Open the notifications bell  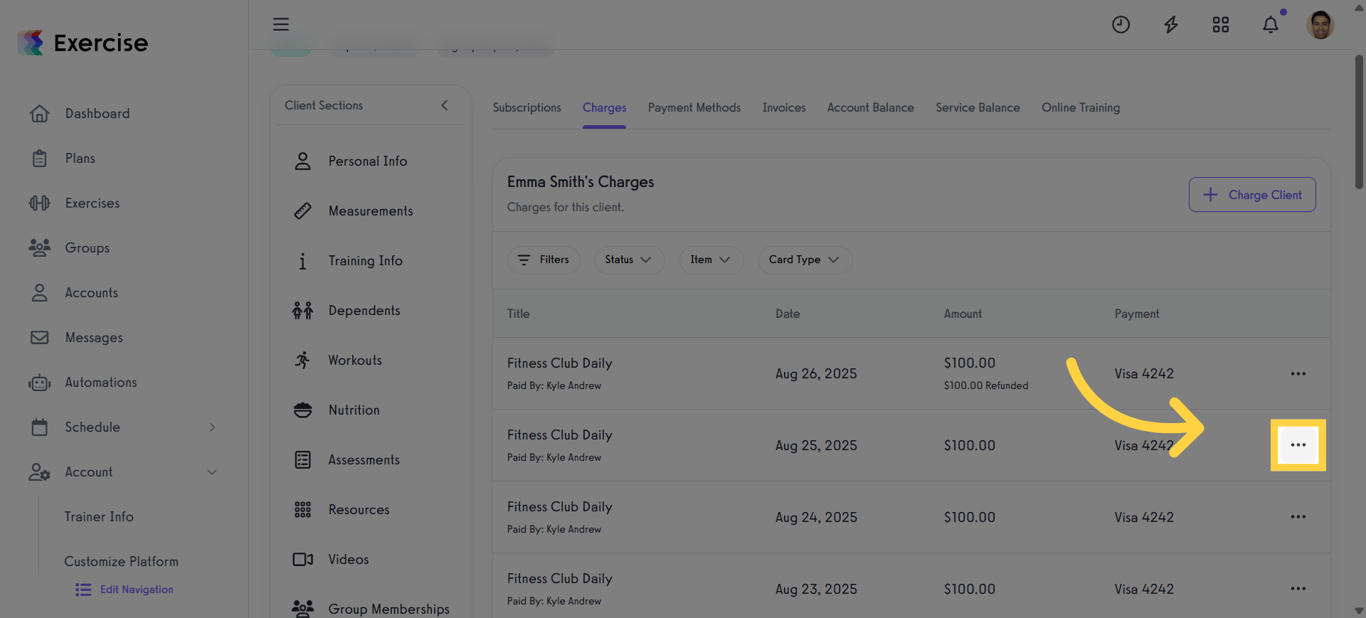[1270, 25]
